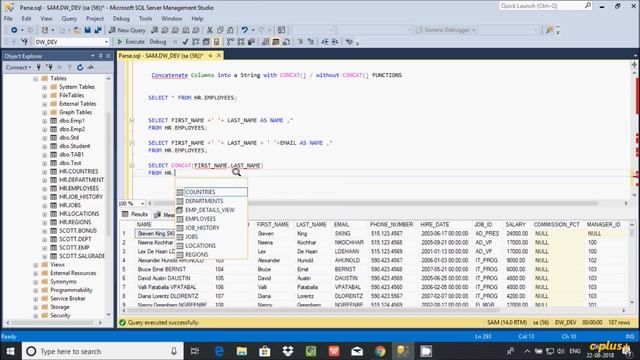Select EMP_DETAILS_VIEW in the autocomplete list

pyautogui.click(x=211, y=210)
